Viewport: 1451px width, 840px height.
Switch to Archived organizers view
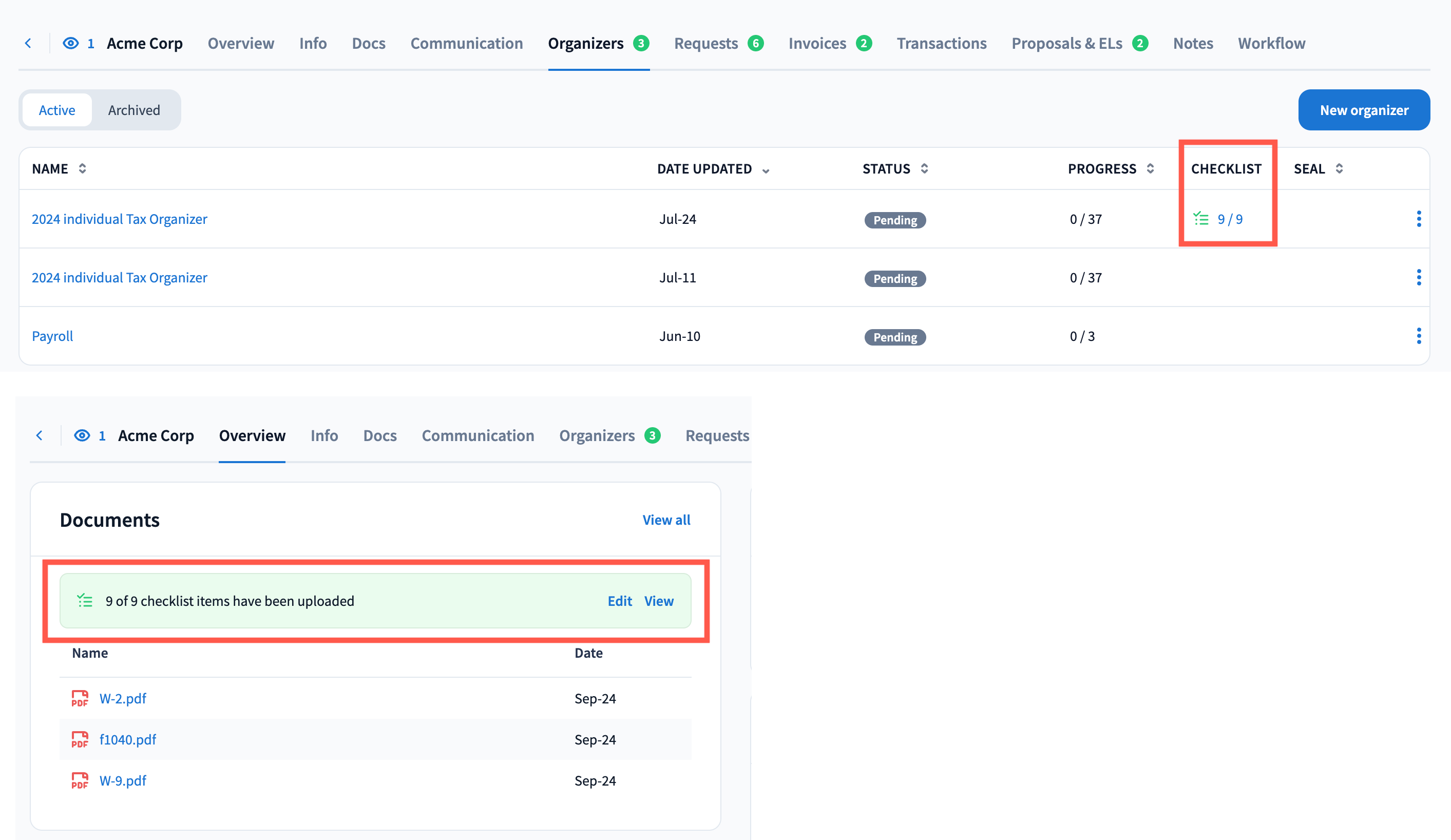(134, 110)
